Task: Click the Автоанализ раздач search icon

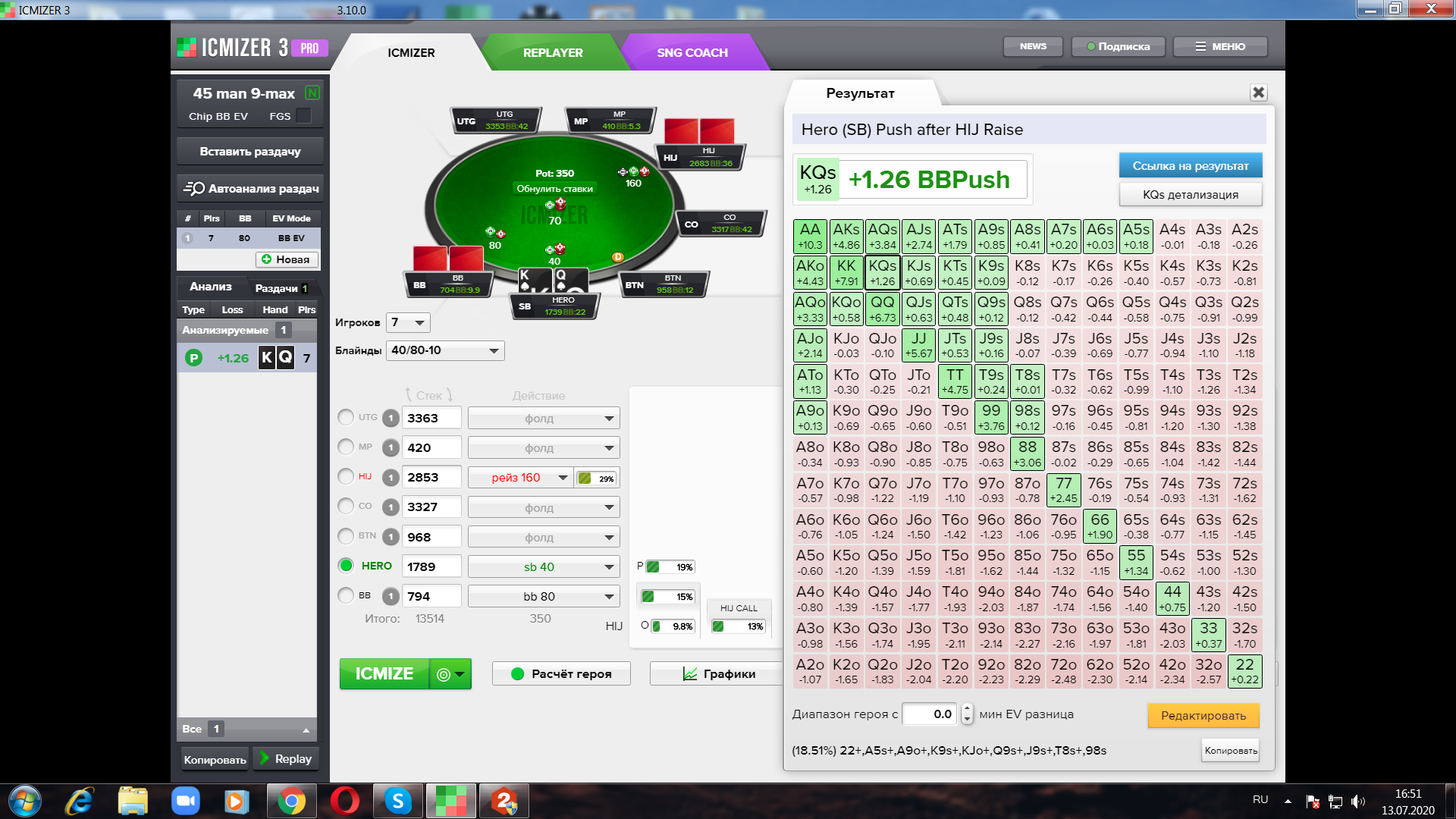Action: tap(193, 188)
